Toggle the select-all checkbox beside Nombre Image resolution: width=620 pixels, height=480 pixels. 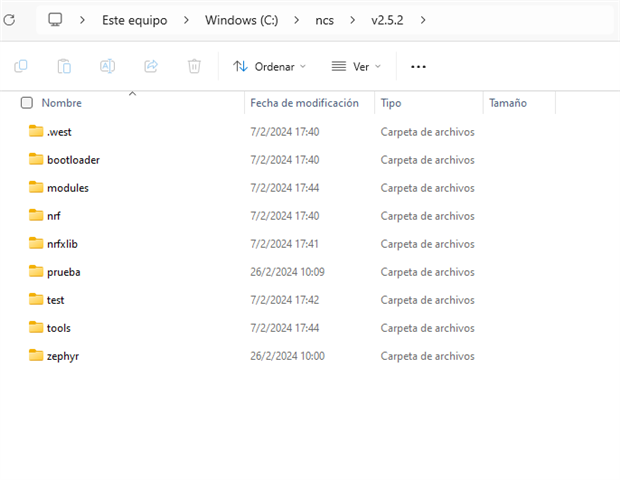pyautogui.click(x=26, y=103)
